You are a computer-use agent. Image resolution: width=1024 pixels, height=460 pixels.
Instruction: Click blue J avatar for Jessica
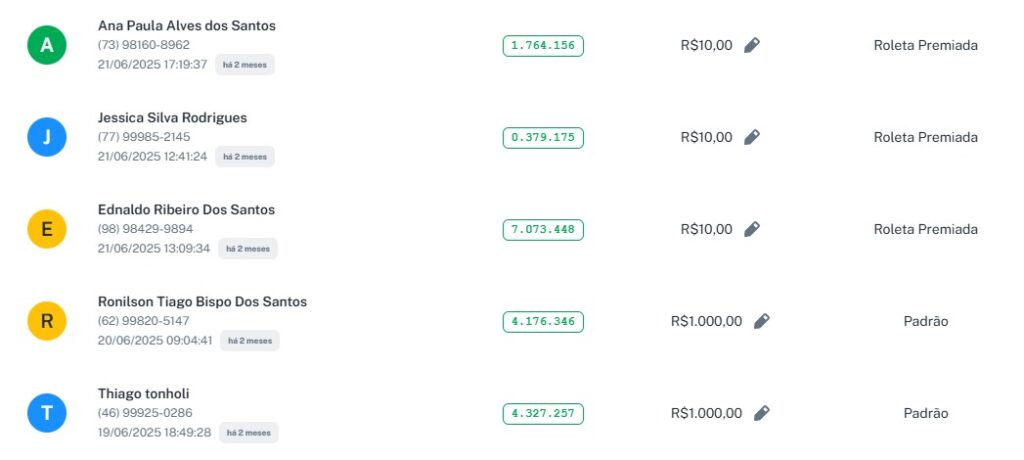(x=46, y=137)
